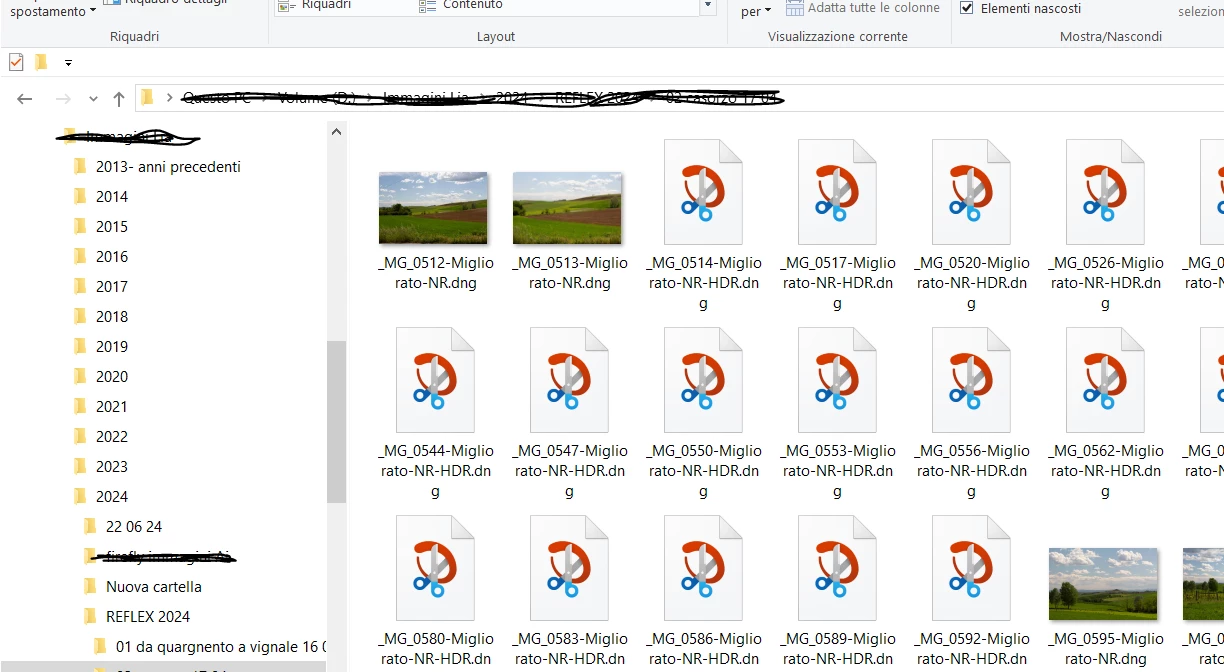Open the 22 06 24 subfolder
Viewport: 1224px width, 672px height.
click(x=134, y=527)
